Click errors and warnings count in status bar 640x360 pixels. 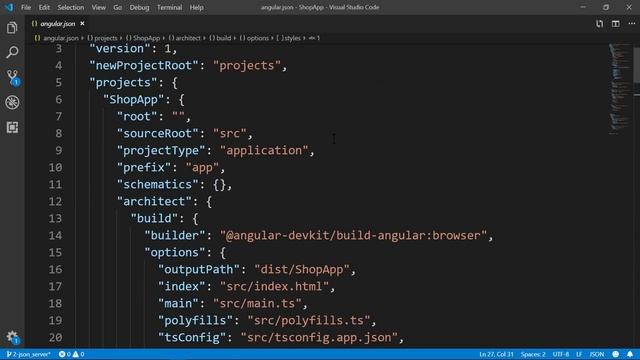pyautogui.click(x=71, y=354)
